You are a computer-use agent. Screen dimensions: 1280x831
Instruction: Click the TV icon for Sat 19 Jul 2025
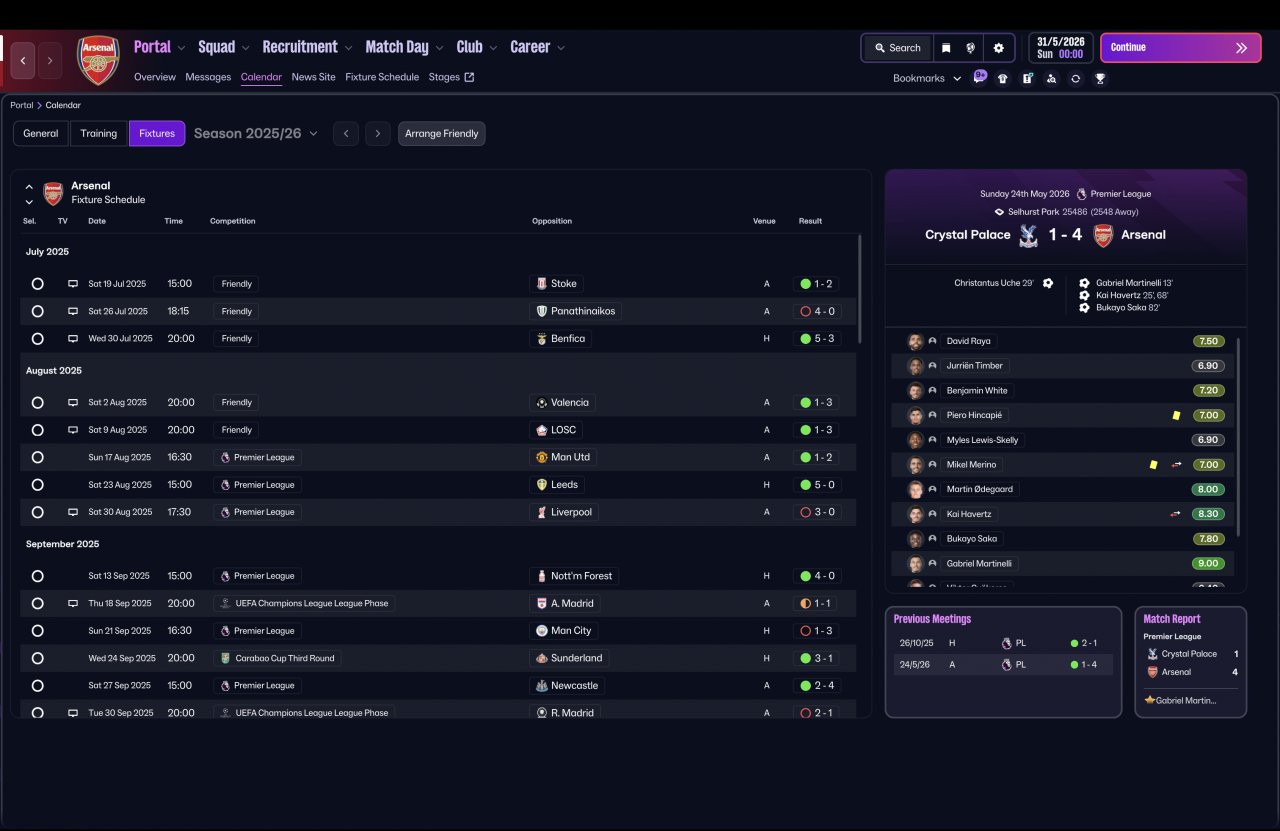tap(72, 284)
